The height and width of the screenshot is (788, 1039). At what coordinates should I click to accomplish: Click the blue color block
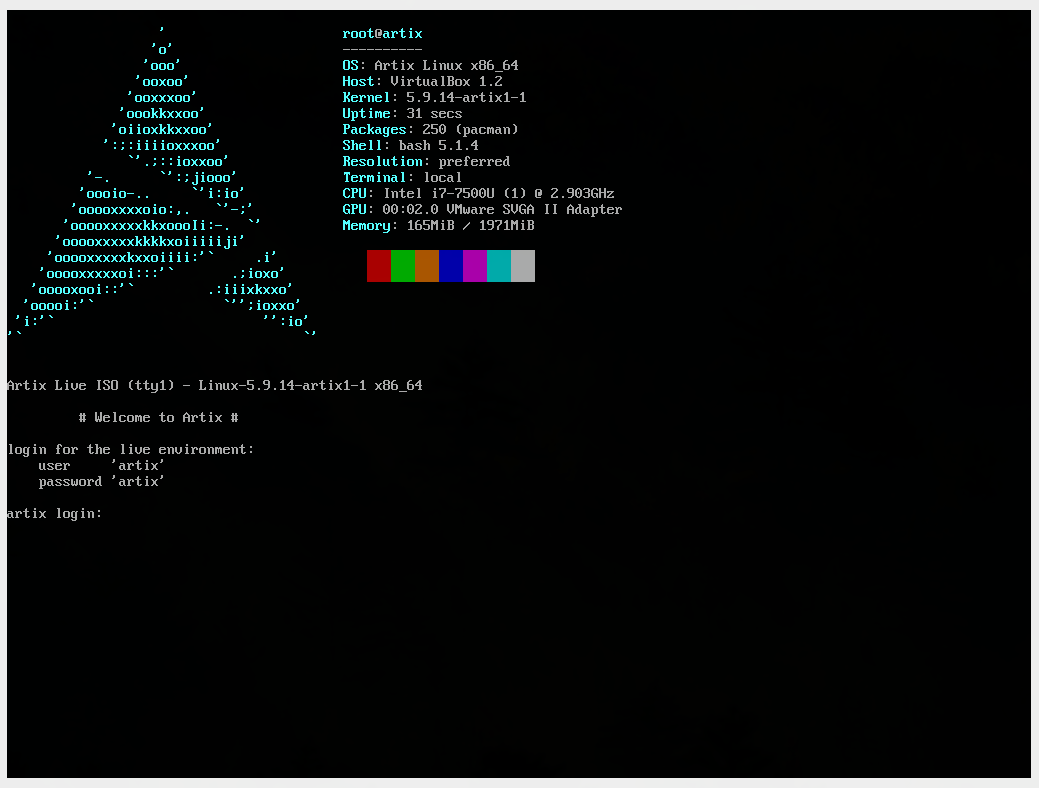pyautogui.click(x=451, y=266)
